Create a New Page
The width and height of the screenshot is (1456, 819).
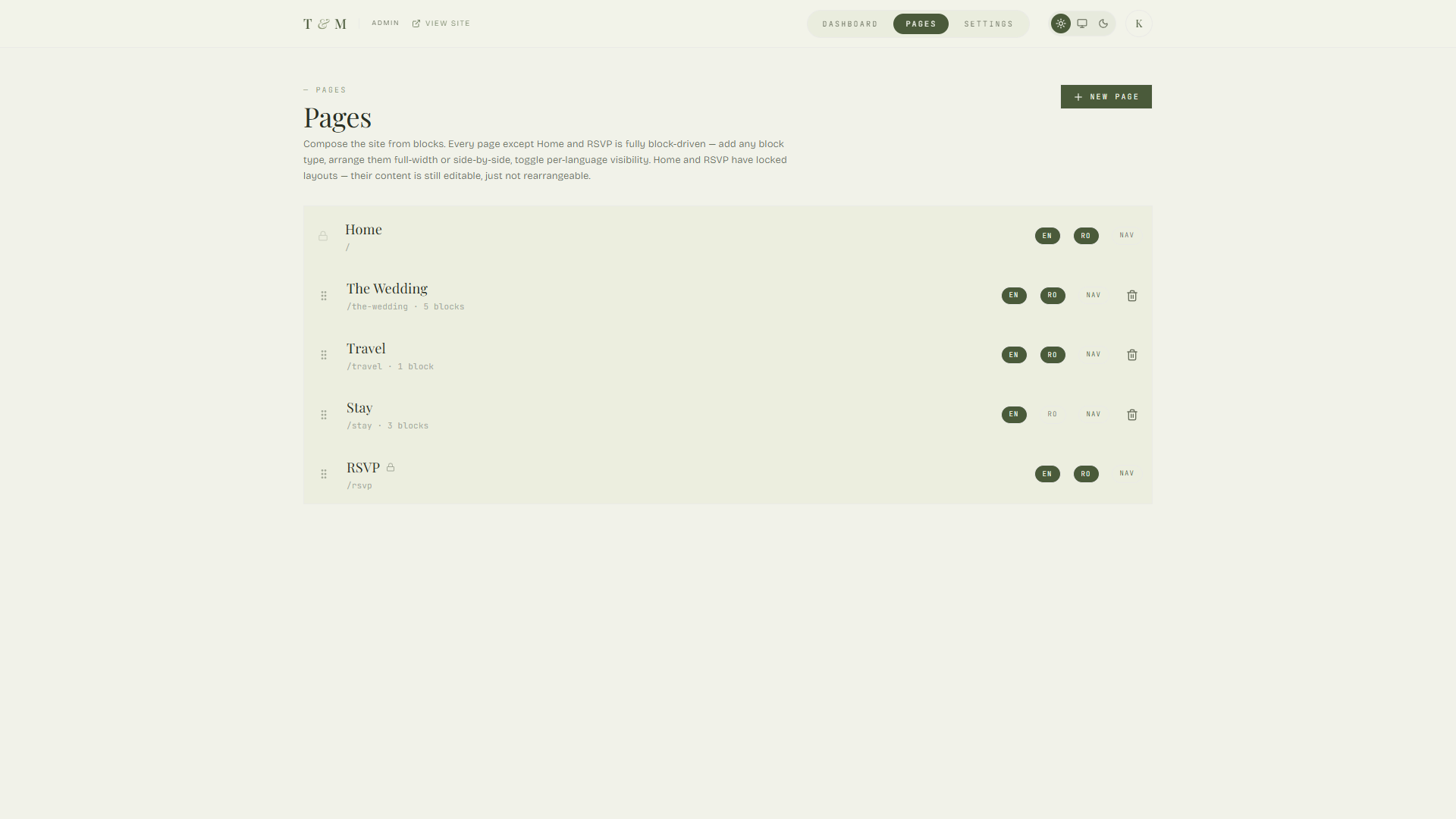1106,96
